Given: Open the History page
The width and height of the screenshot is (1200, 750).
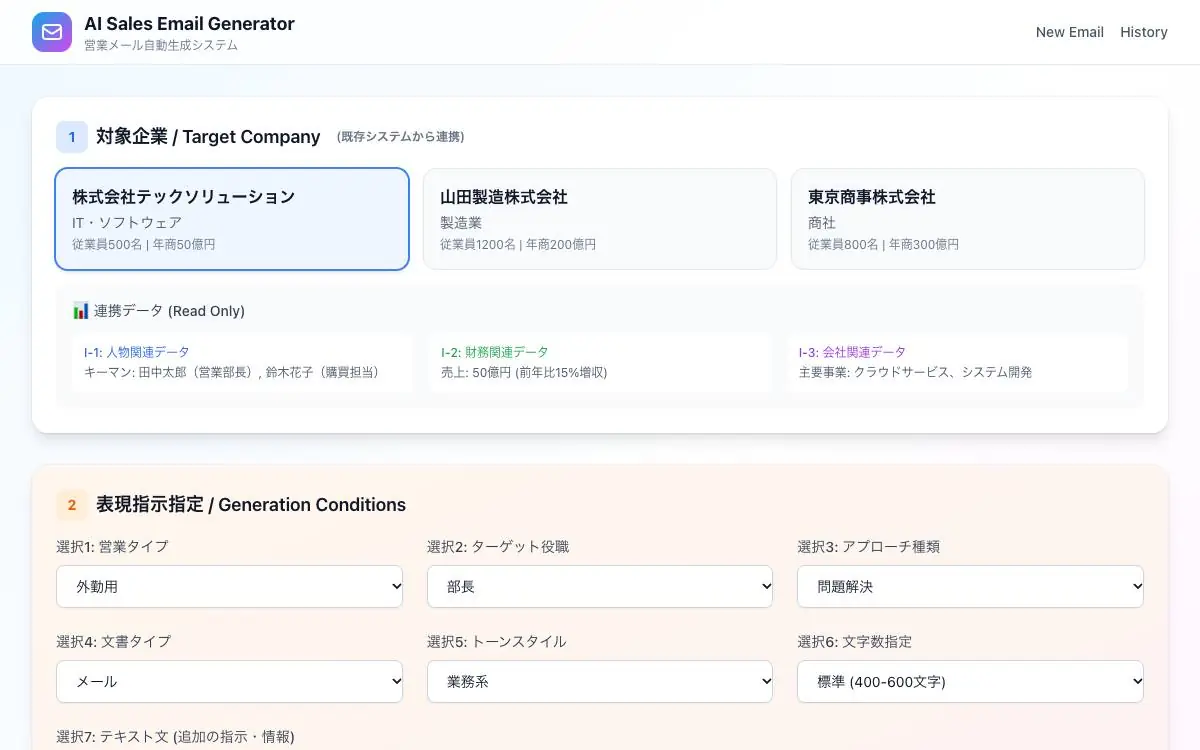Looking at the screenshot, I should (1144, 32).
